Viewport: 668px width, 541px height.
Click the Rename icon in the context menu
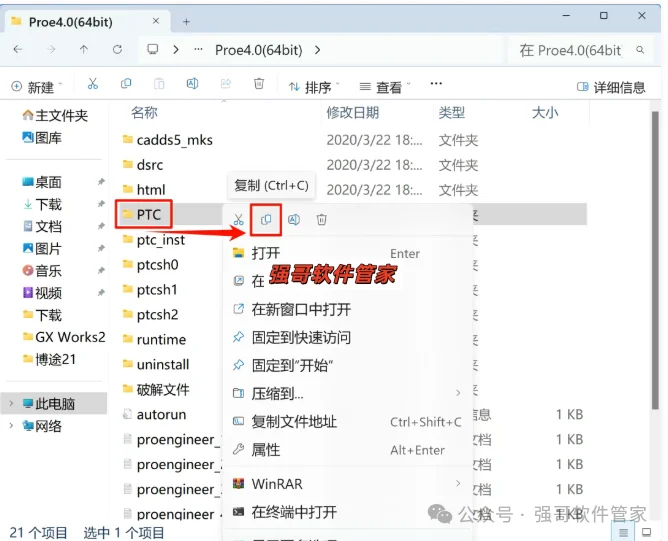(x=294, y=220)
